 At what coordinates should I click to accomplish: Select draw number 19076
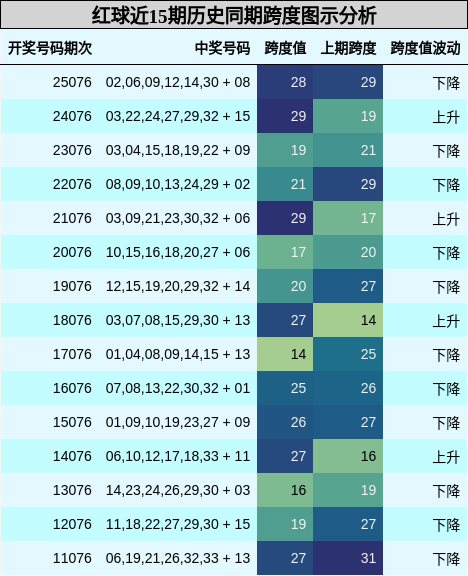tap(72, 286)
